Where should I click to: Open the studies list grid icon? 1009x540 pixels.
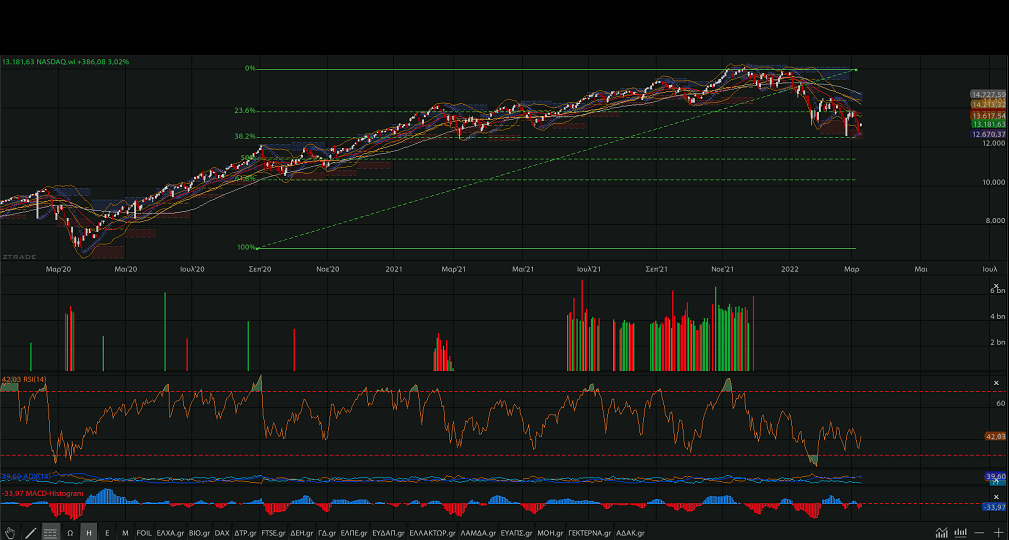point(50,533)
